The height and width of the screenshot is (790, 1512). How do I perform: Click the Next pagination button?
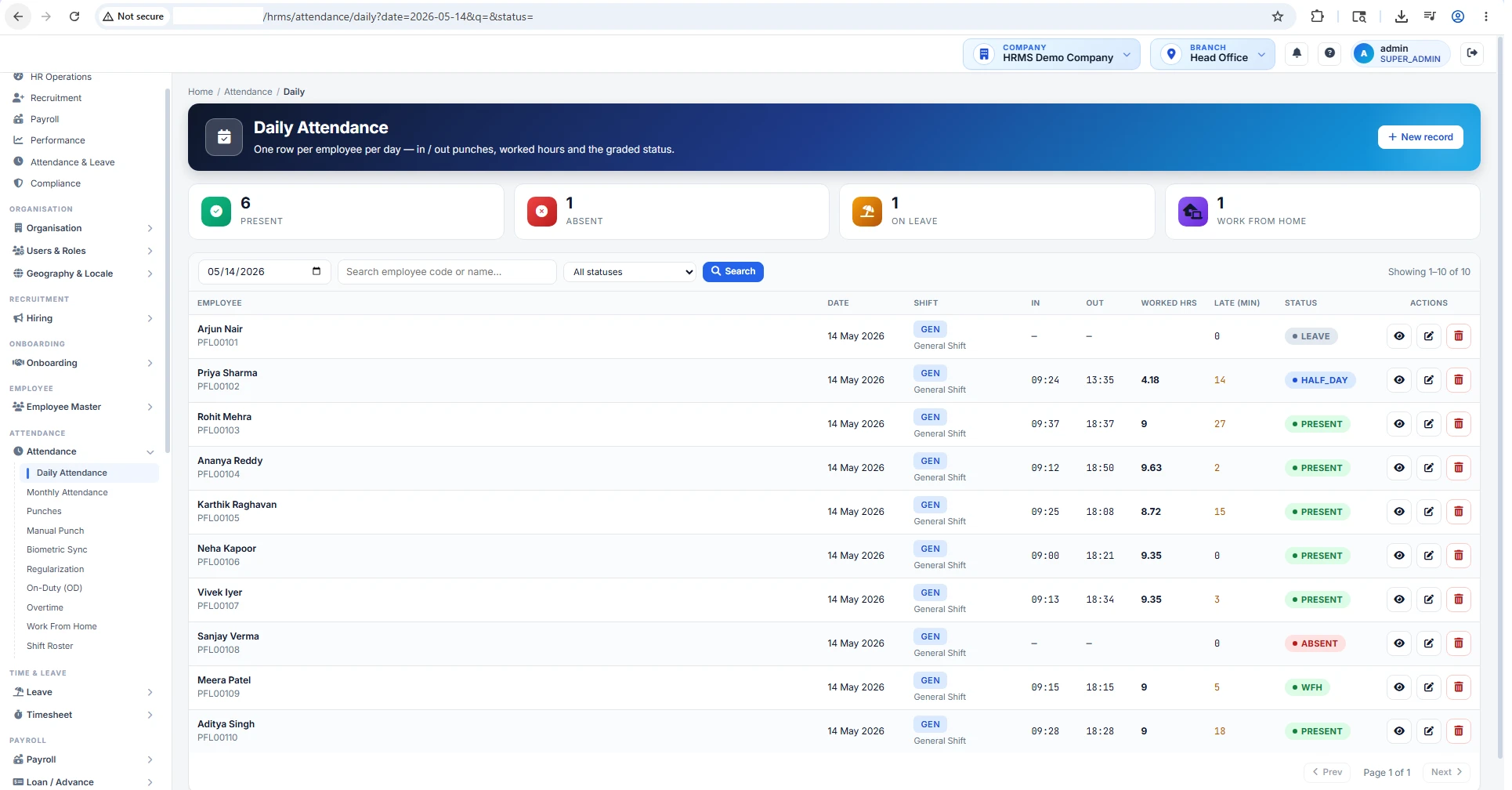[1446, 772]
